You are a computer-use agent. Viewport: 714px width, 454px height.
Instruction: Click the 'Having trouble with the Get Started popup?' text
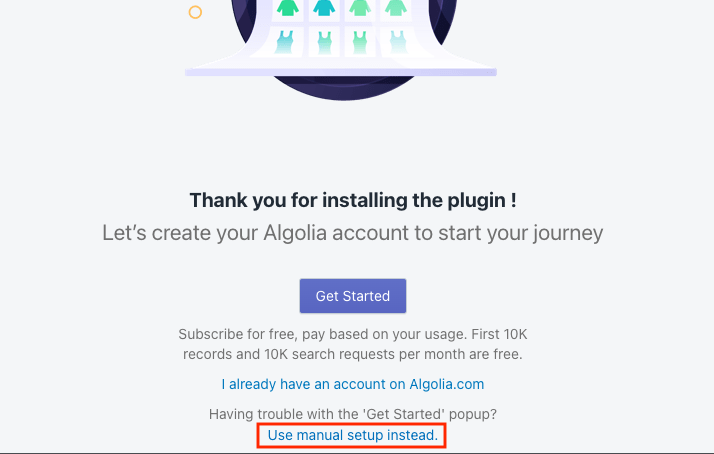(352, 414)
